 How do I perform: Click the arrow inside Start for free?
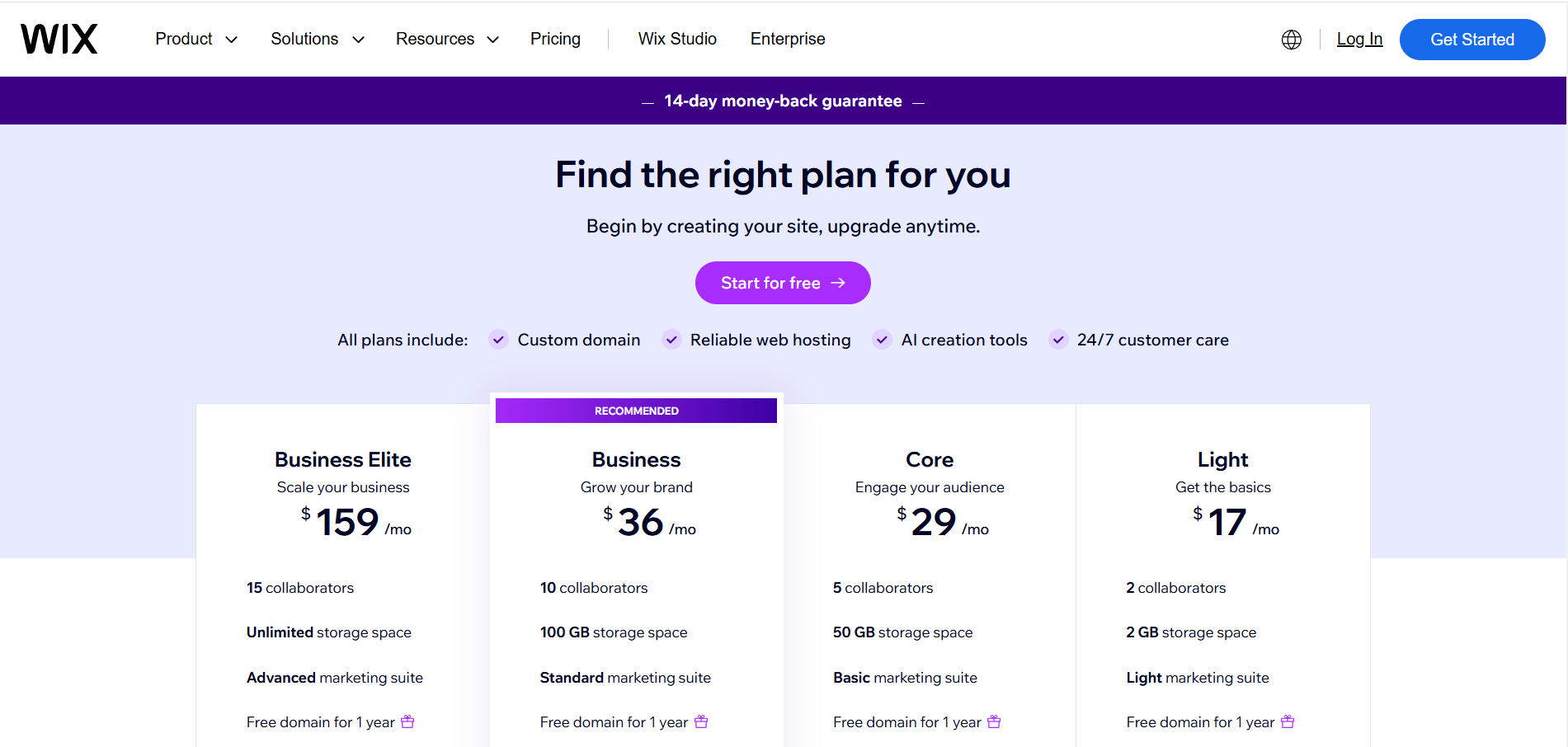click(839, 283)
